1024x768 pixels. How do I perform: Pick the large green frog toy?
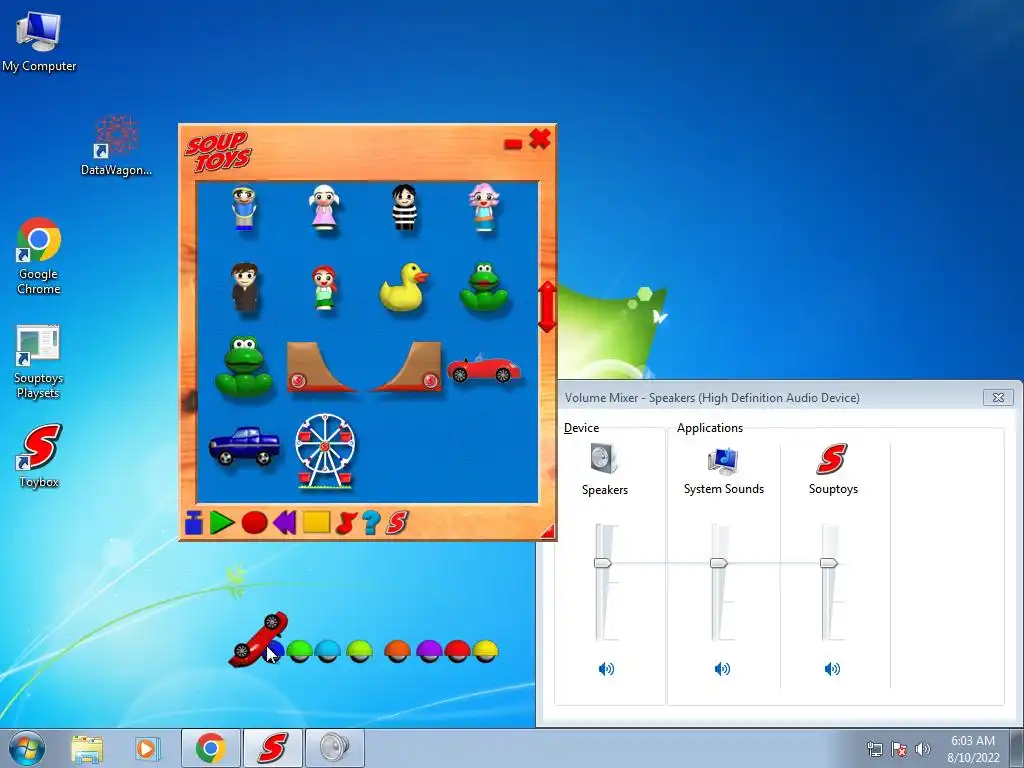coord(244,366)
